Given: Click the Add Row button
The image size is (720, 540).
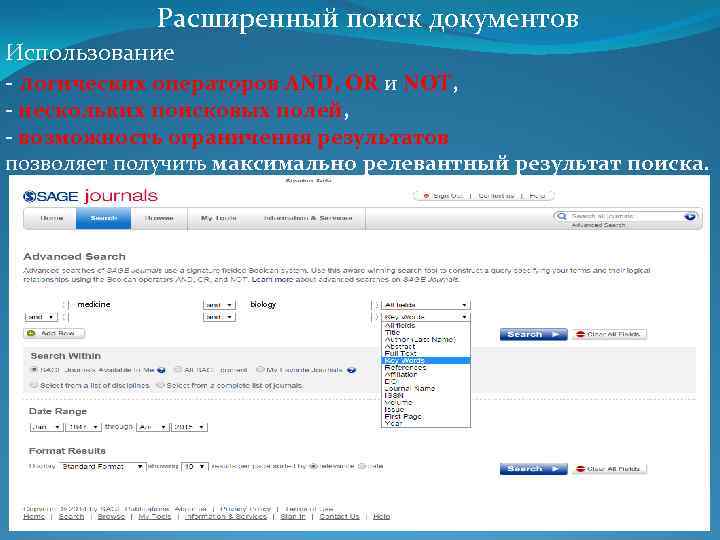Looking at the screenshot, I should [54, 333].
